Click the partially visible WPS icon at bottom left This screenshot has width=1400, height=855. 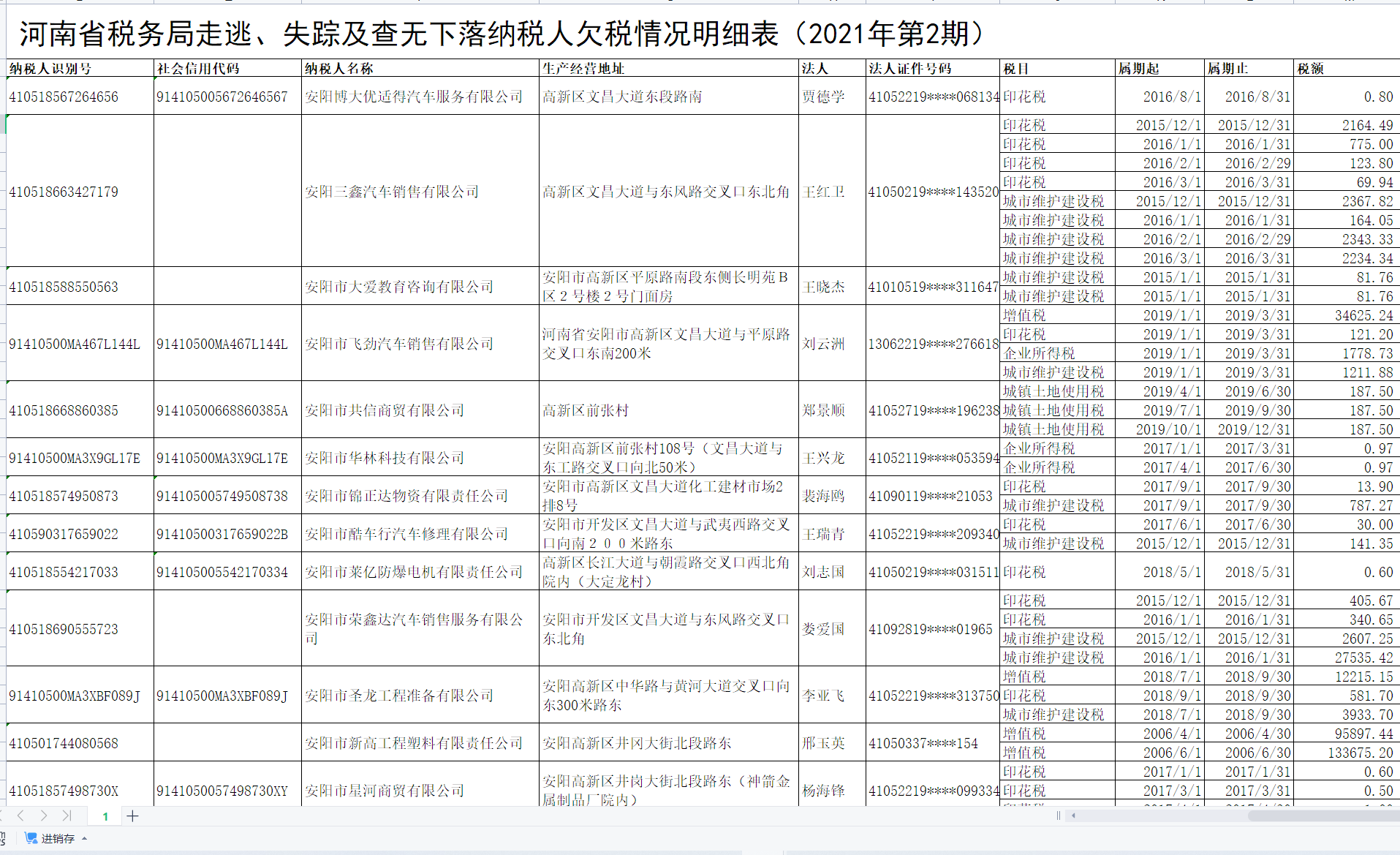(x=3, y=838)
